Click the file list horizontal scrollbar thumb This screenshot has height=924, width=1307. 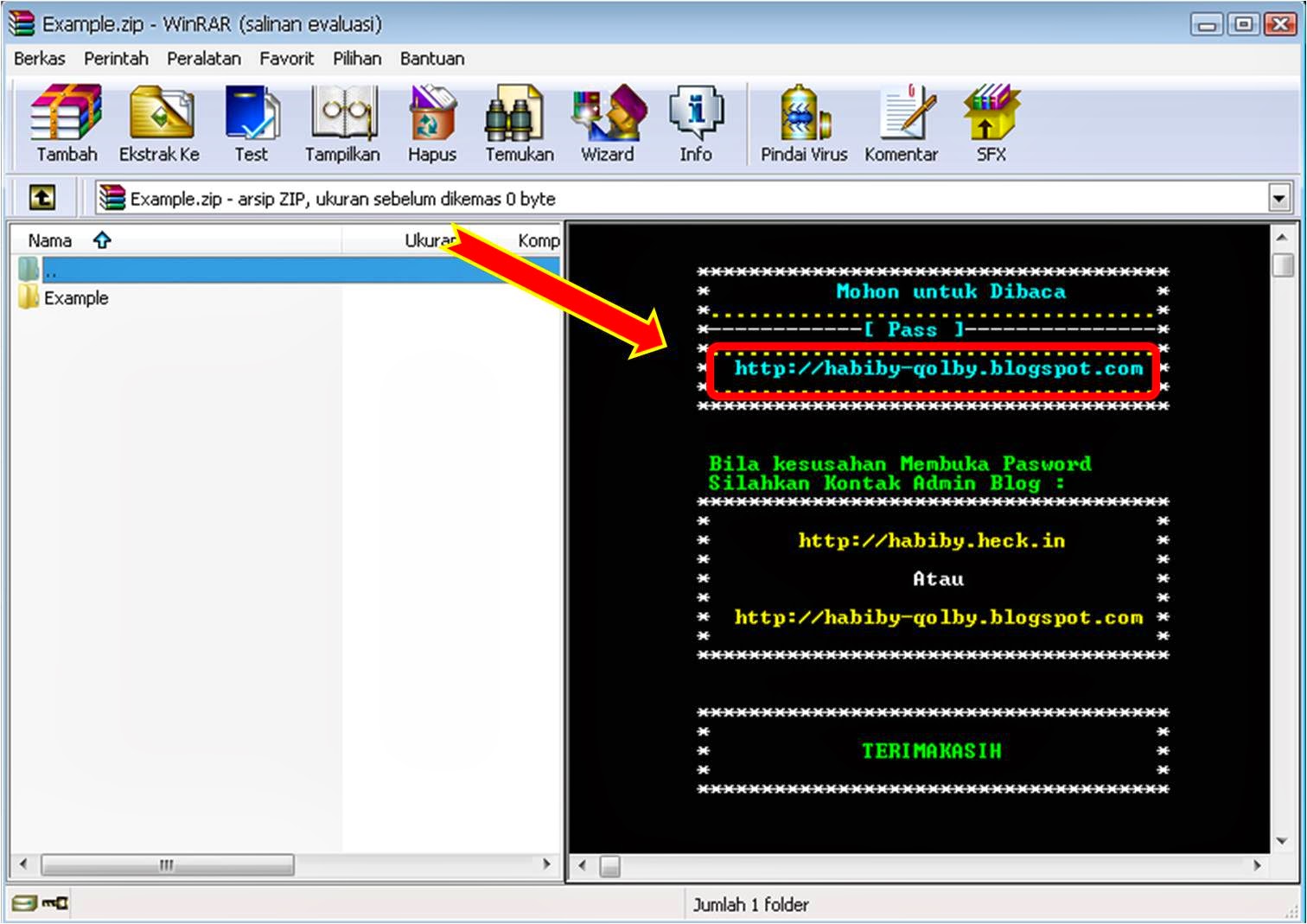(167, 864)
